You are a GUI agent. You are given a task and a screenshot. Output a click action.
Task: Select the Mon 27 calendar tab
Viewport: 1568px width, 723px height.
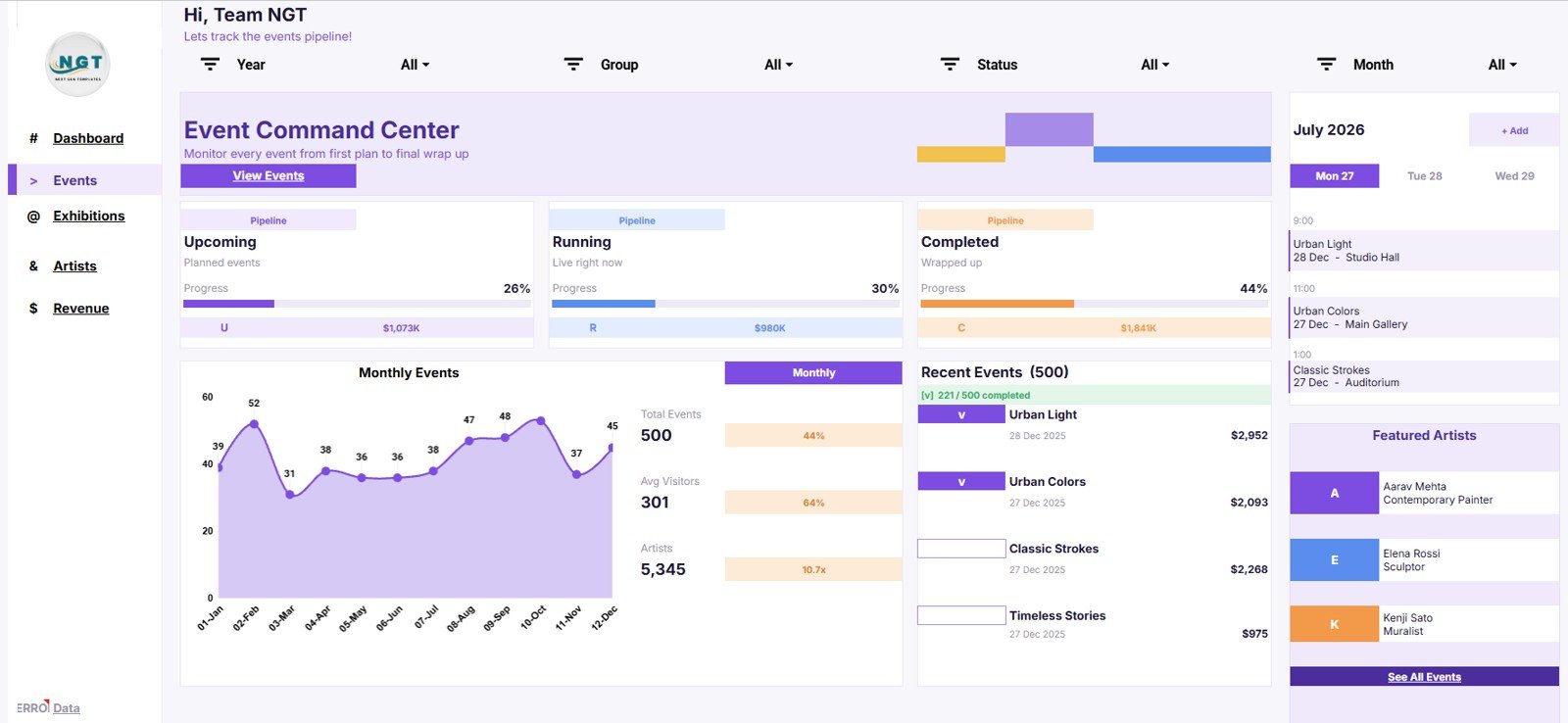(1335, 176)
